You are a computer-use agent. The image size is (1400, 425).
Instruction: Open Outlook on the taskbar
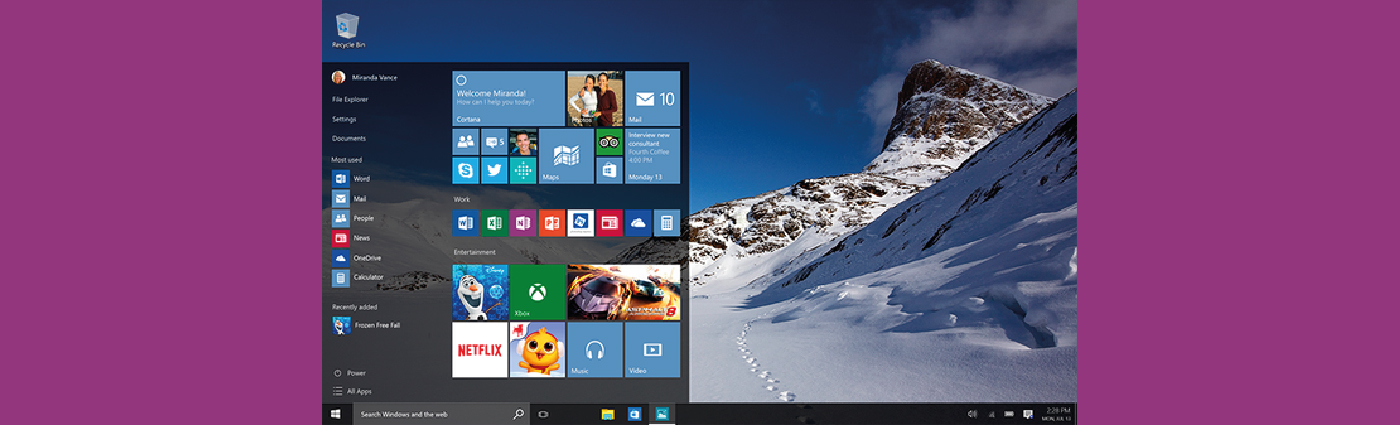tap(634, 414)
